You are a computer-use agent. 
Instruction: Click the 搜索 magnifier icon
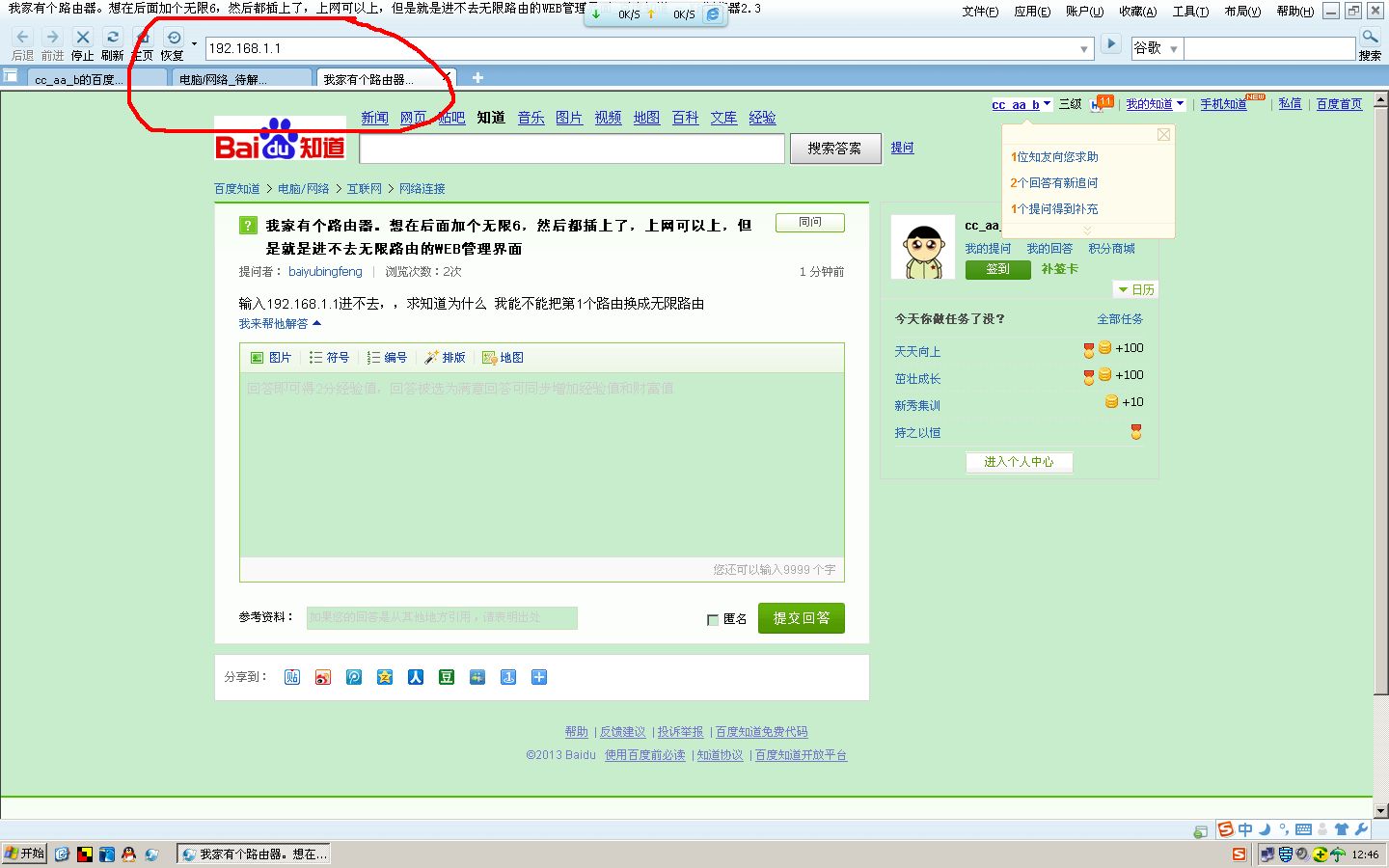[1370, 39]
